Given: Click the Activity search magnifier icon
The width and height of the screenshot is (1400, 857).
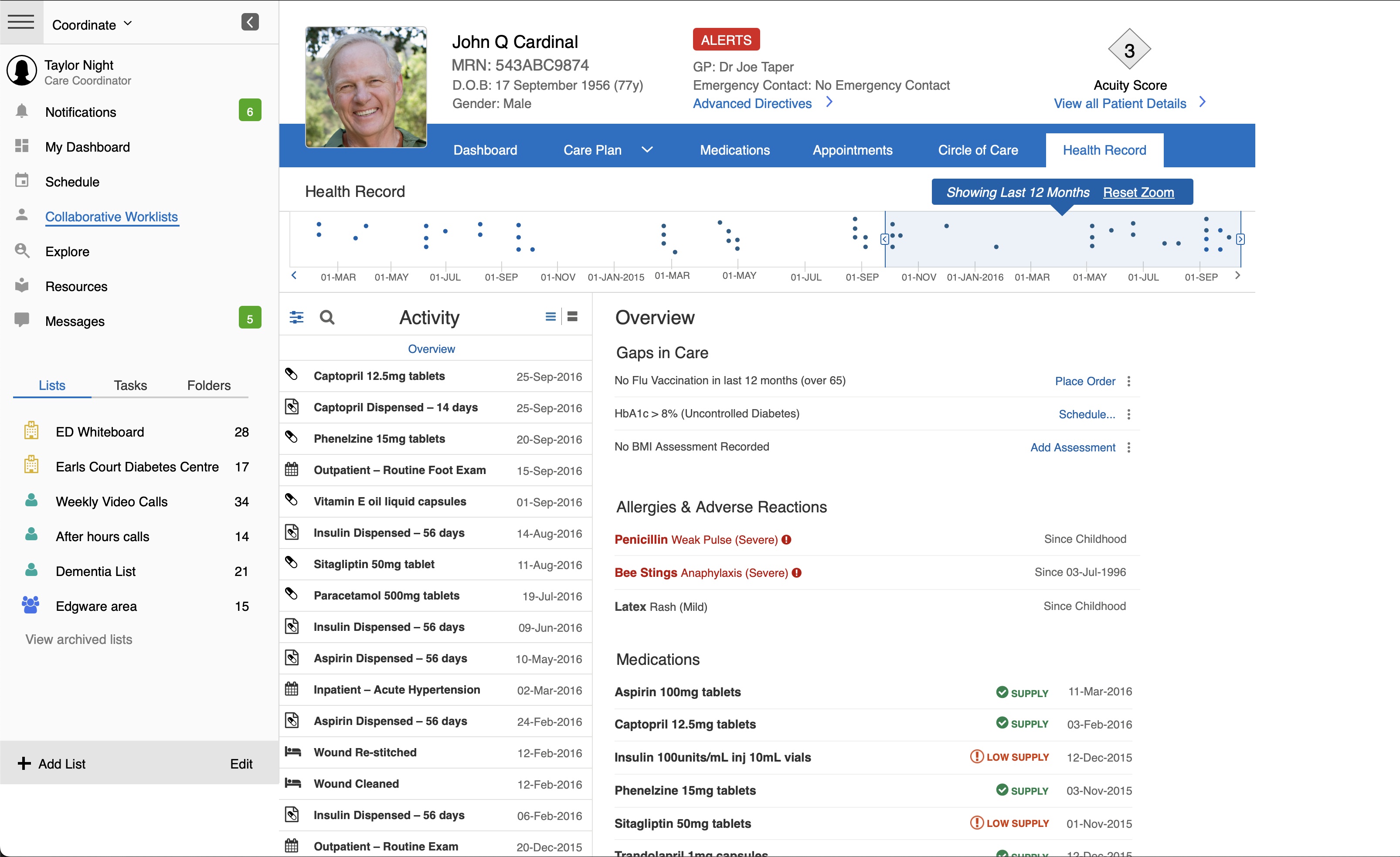Looking at the screenshot, I should click(327, 317).
